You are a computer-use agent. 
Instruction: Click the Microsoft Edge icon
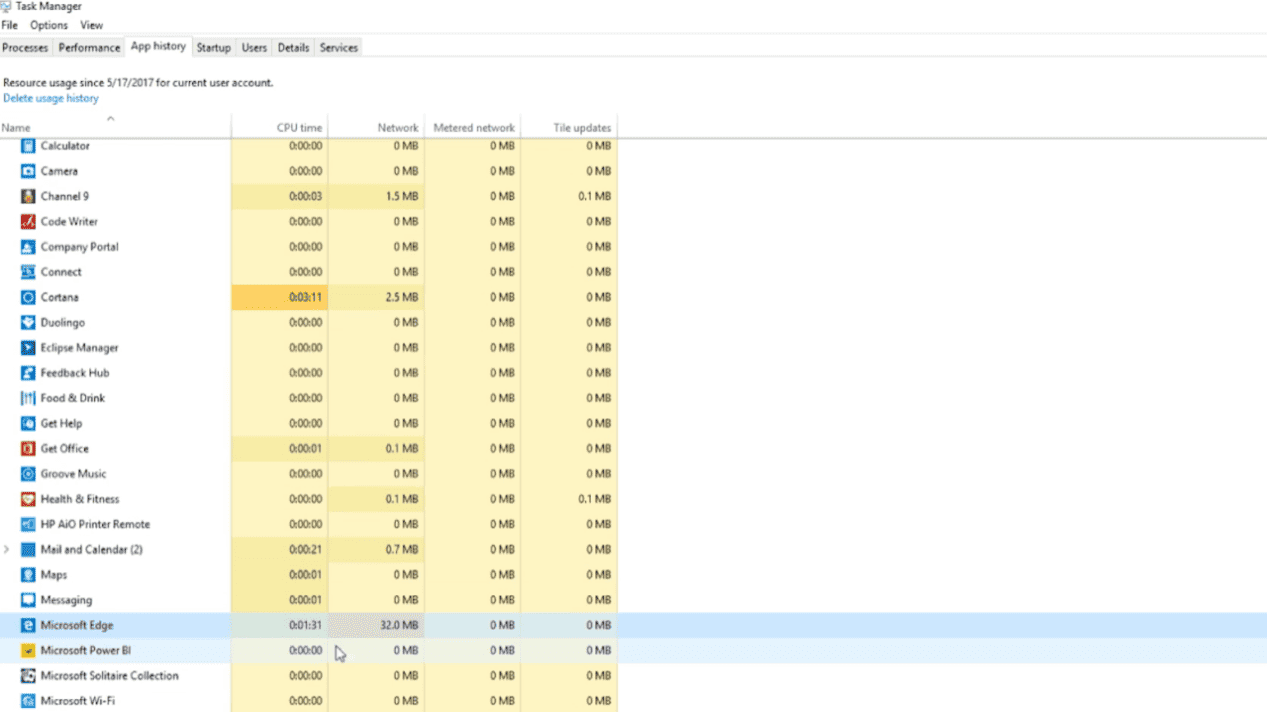coord(28,625)
